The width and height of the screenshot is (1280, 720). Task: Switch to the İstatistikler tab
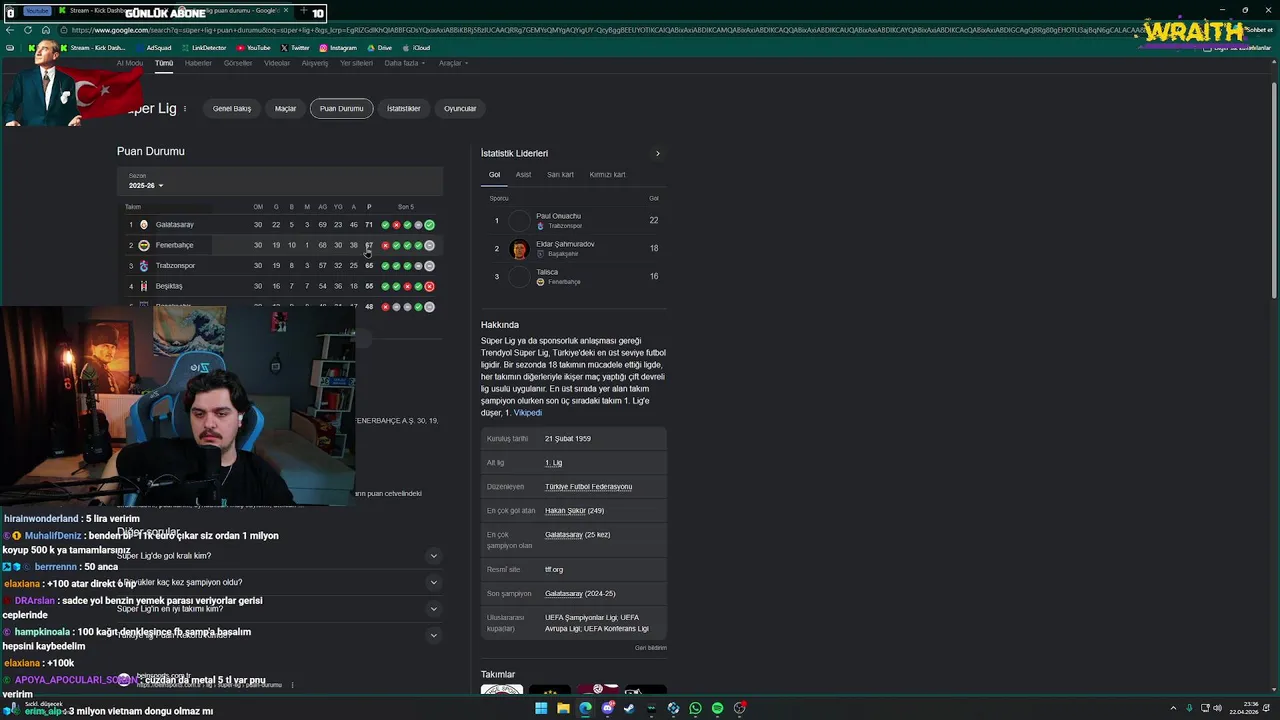point(404,108)
